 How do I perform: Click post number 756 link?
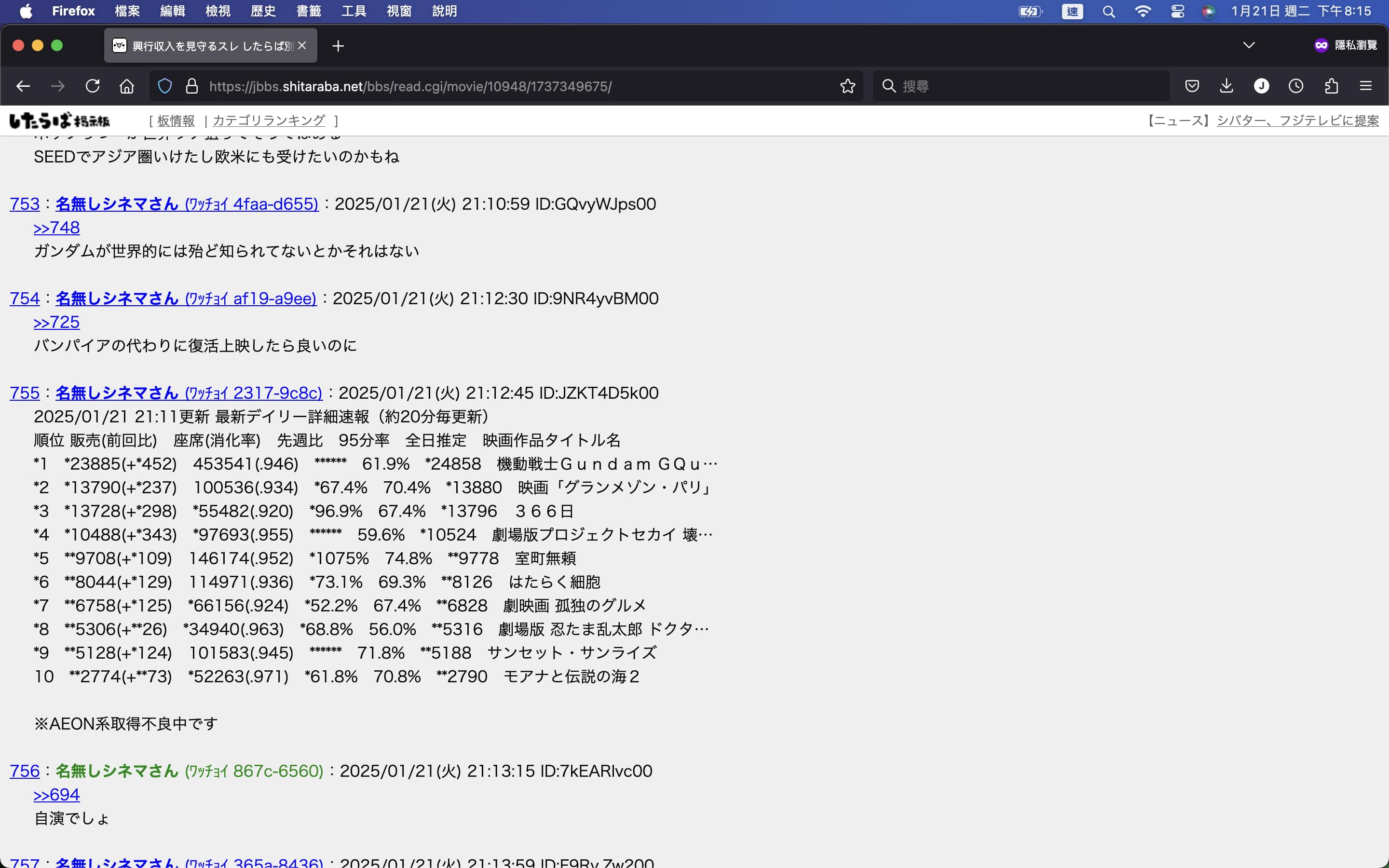[x=25, y=771]
